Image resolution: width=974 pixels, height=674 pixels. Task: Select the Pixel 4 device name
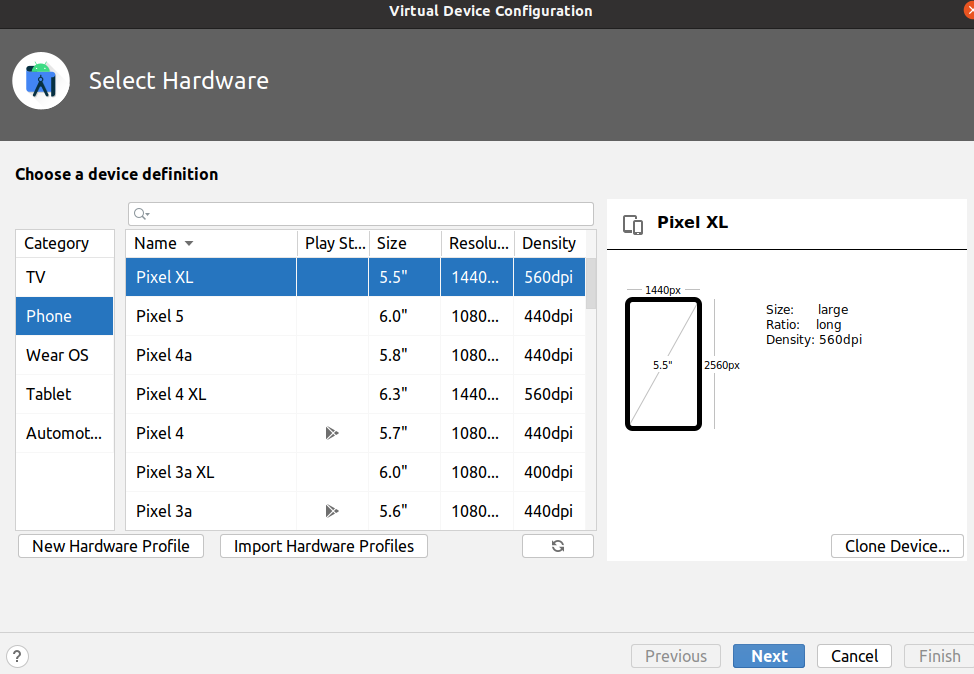pyautogui.click(x=160, y=433)
